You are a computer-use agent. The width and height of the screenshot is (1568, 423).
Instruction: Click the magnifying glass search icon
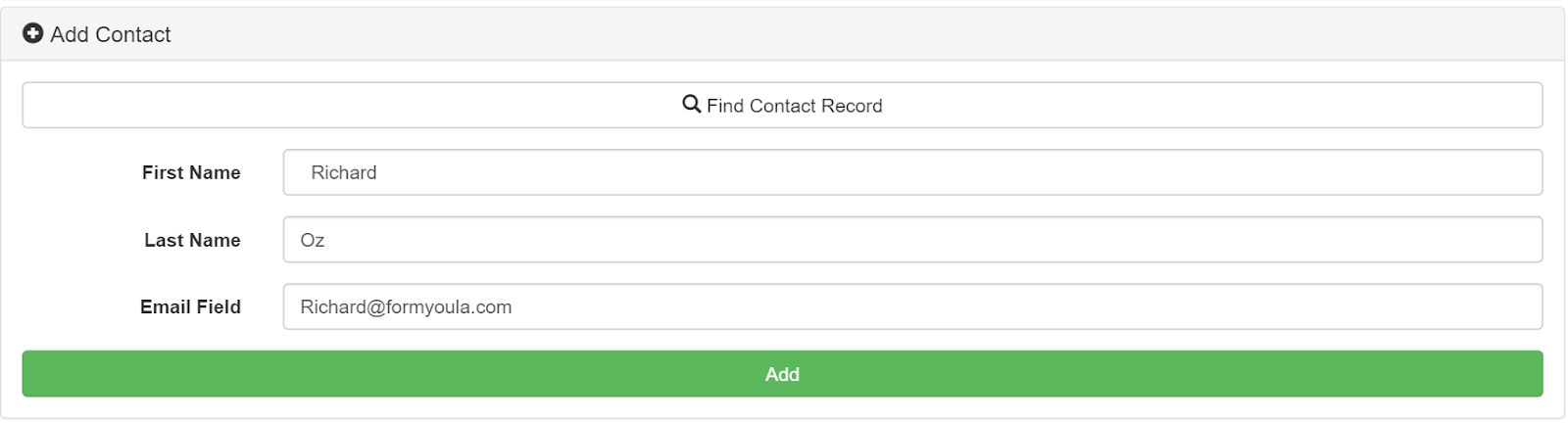click(x=692, y=104)
